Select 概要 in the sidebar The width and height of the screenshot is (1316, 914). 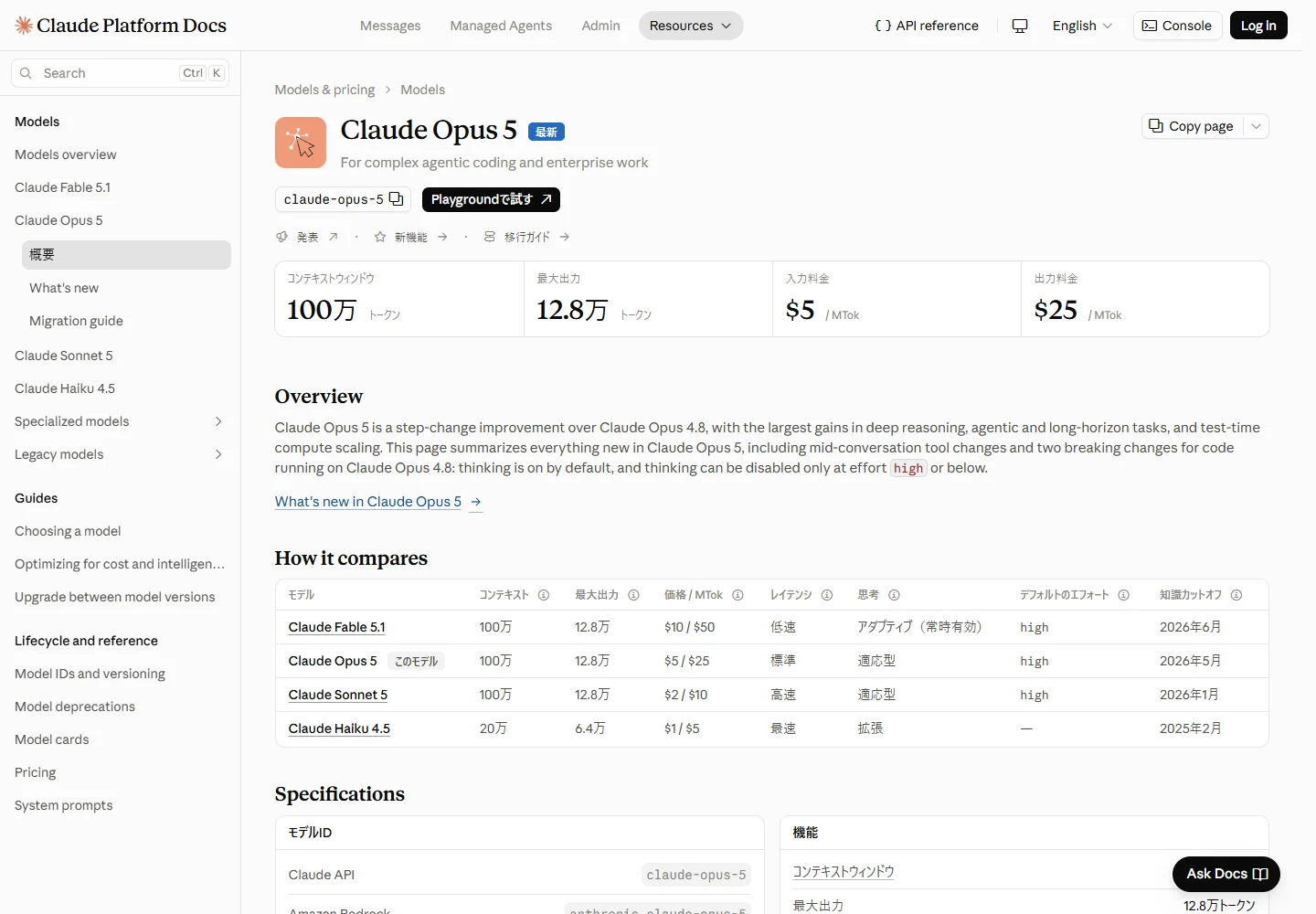(126, 255)
